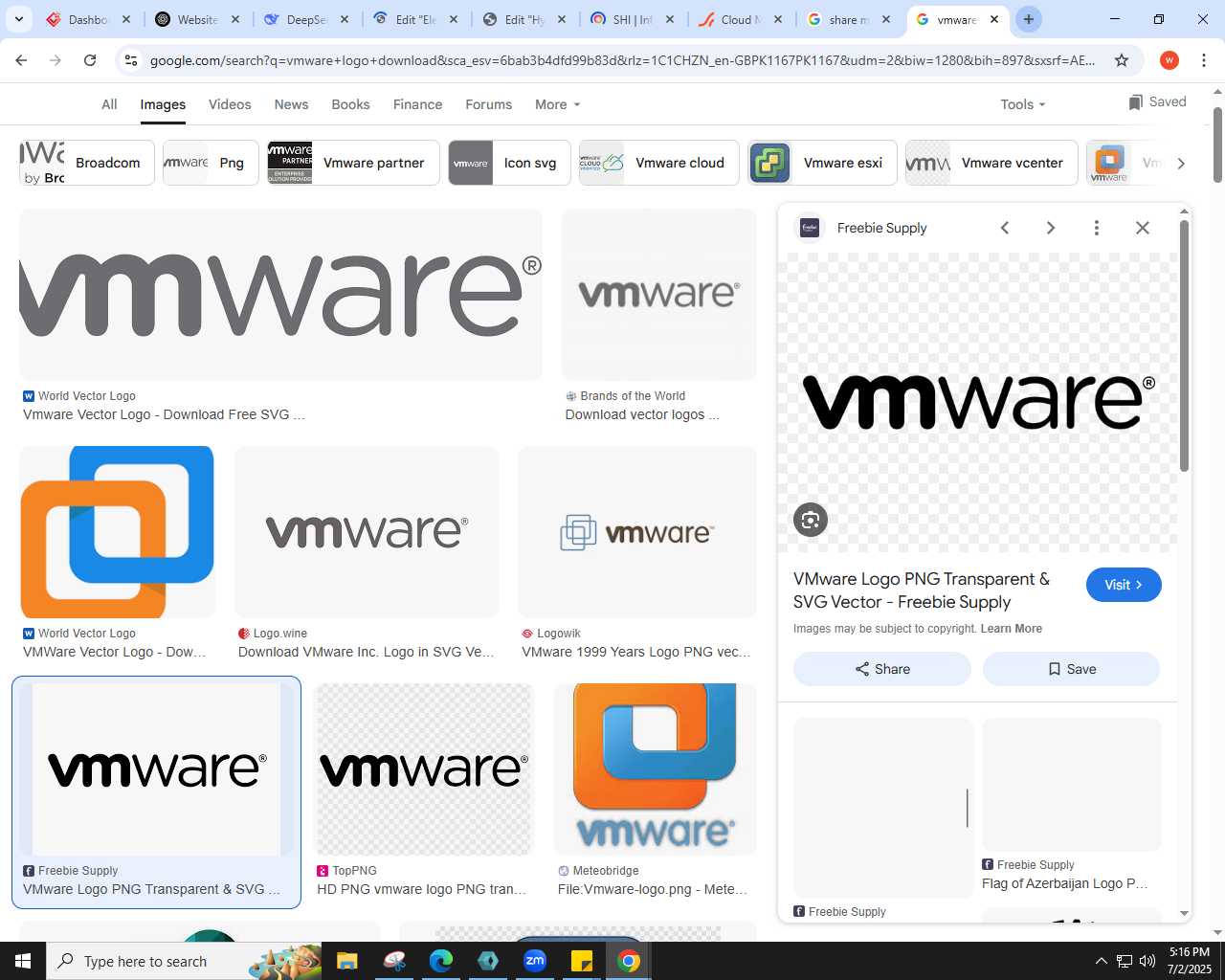Close the Dashboard browser tab
Screen dimensions: 1225x980
[125, 19]
